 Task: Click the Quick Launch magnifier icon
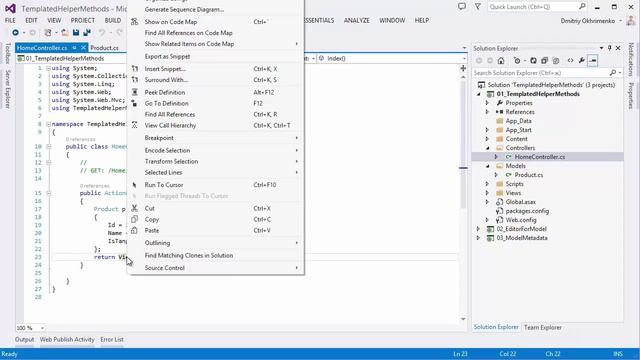[582, 7]
